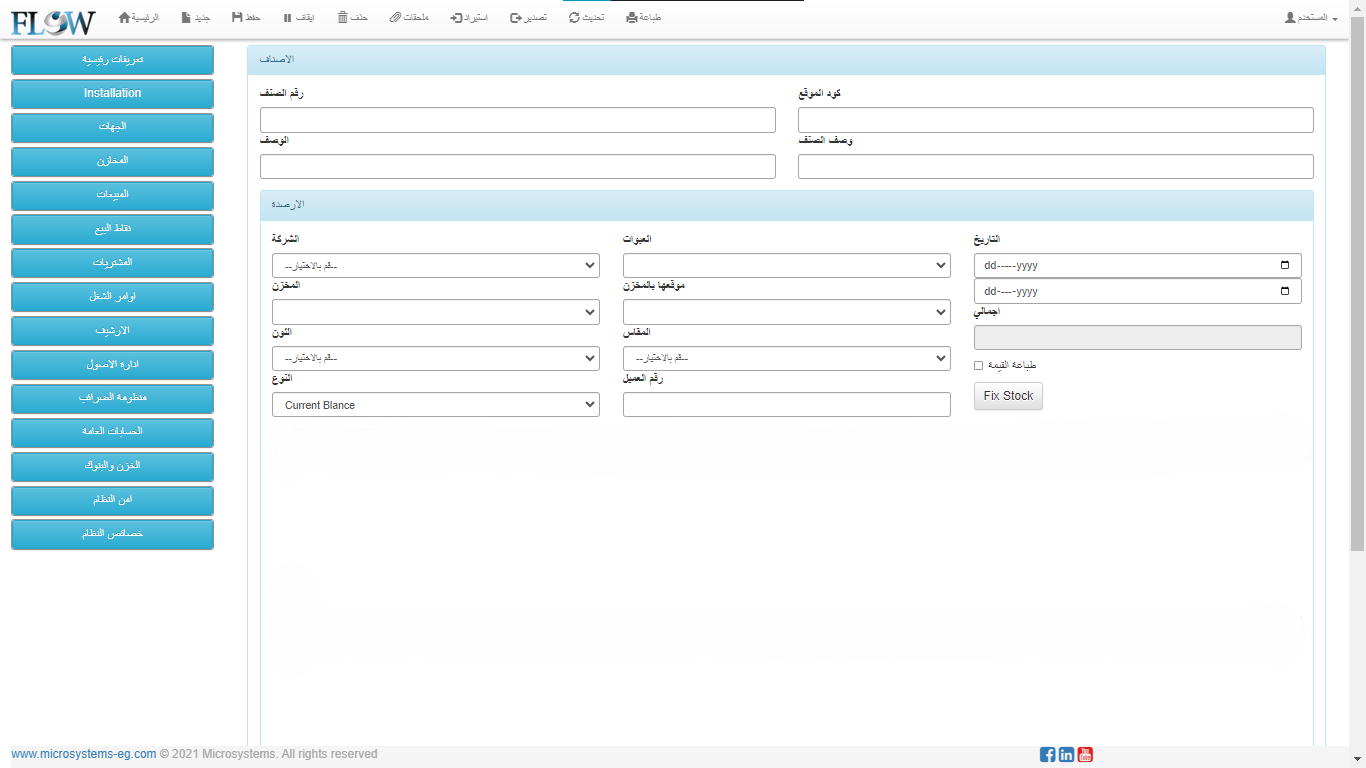
Task: Open the الشركة (company) dropdown
Action: pos(435,266)
